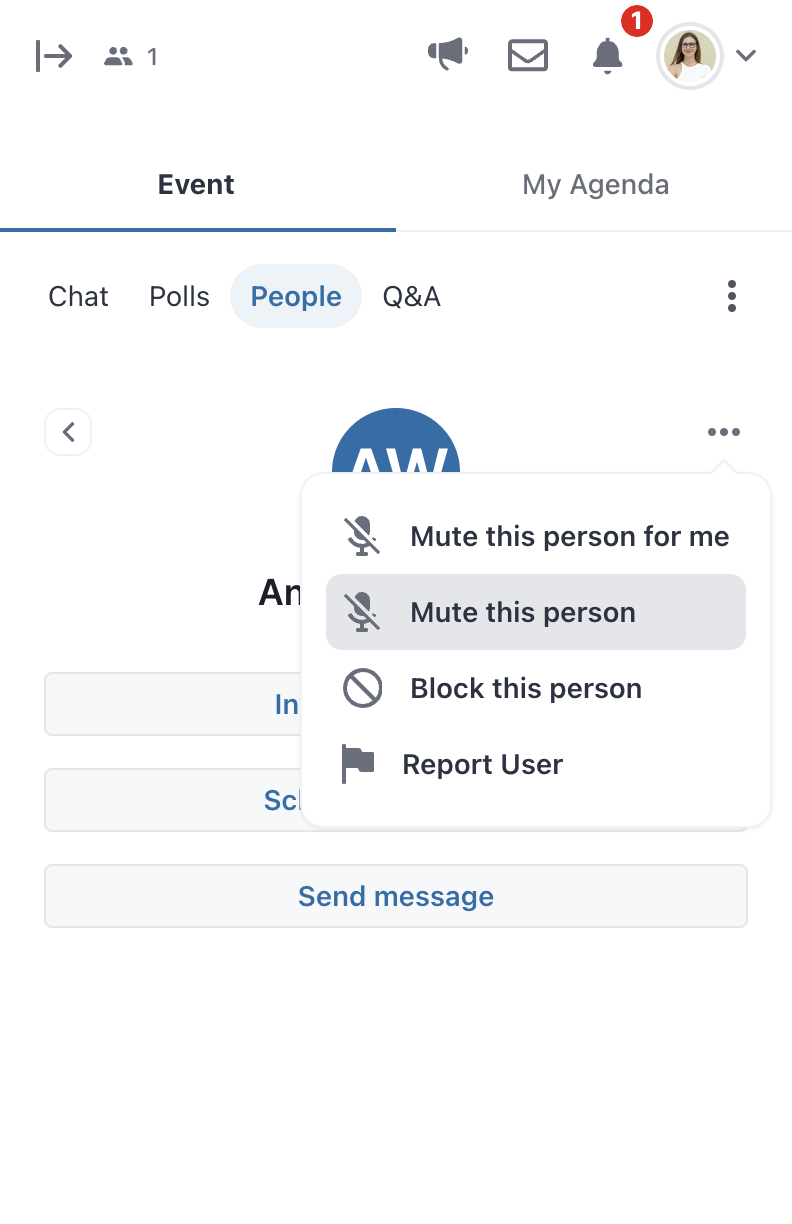Viewport: 792px width, 1224px height.
Task: Select Block this person
Action: tap(536, 689)
